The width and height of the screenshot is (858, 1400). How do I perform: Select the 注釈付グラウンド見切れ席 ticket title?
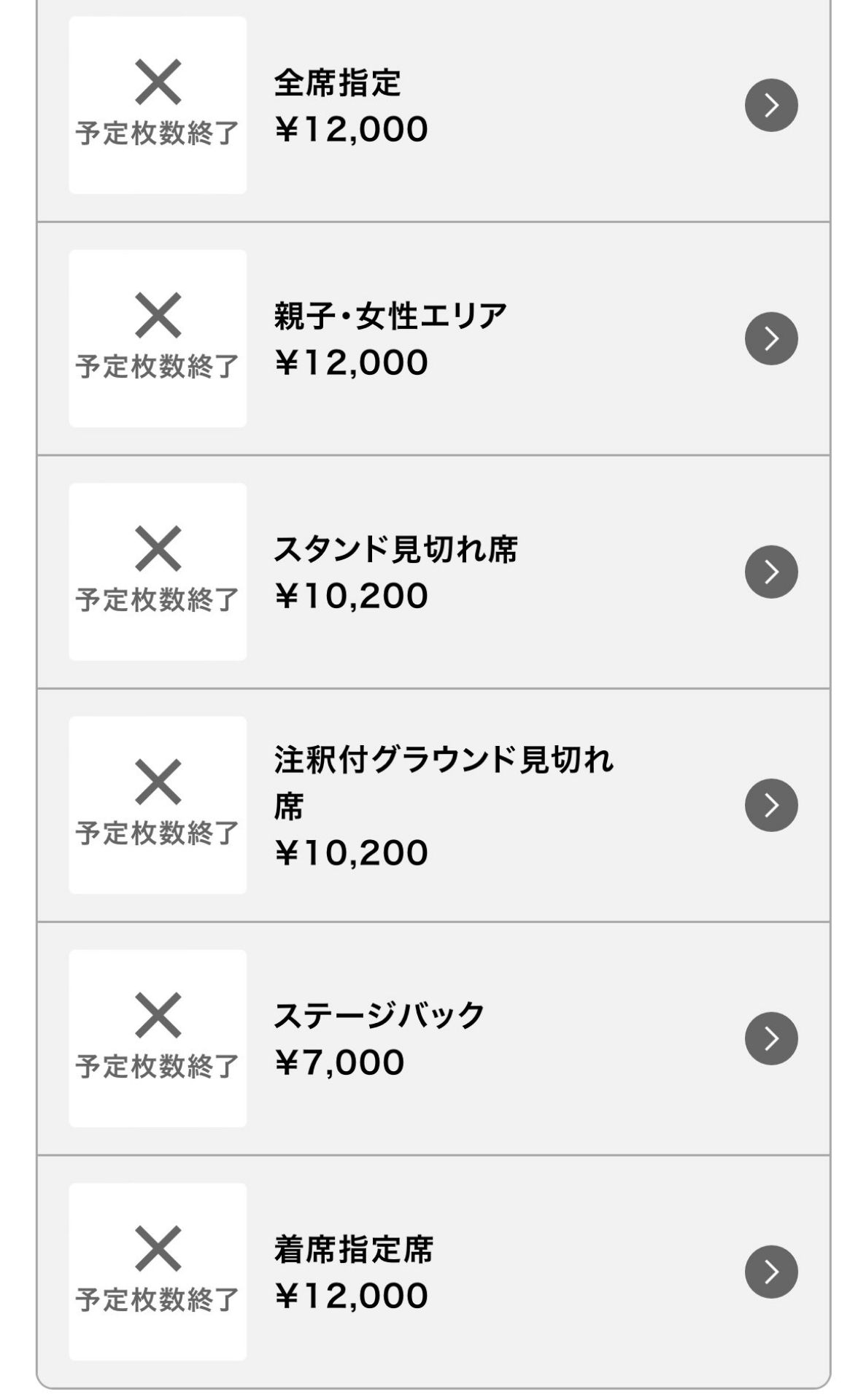pyautogui.click(x=444, y=761)
